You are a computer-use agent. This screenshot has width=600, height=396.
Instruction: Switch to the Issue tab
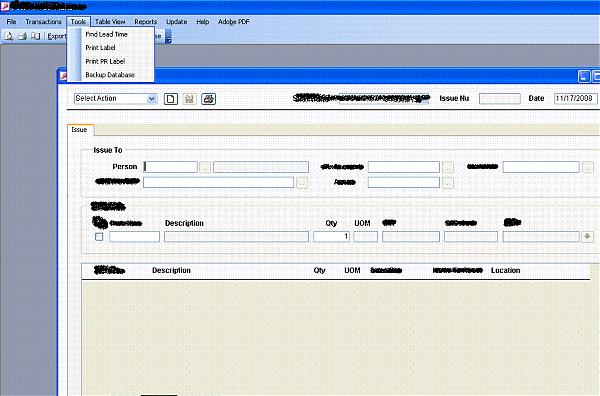(x=80, y=130)
